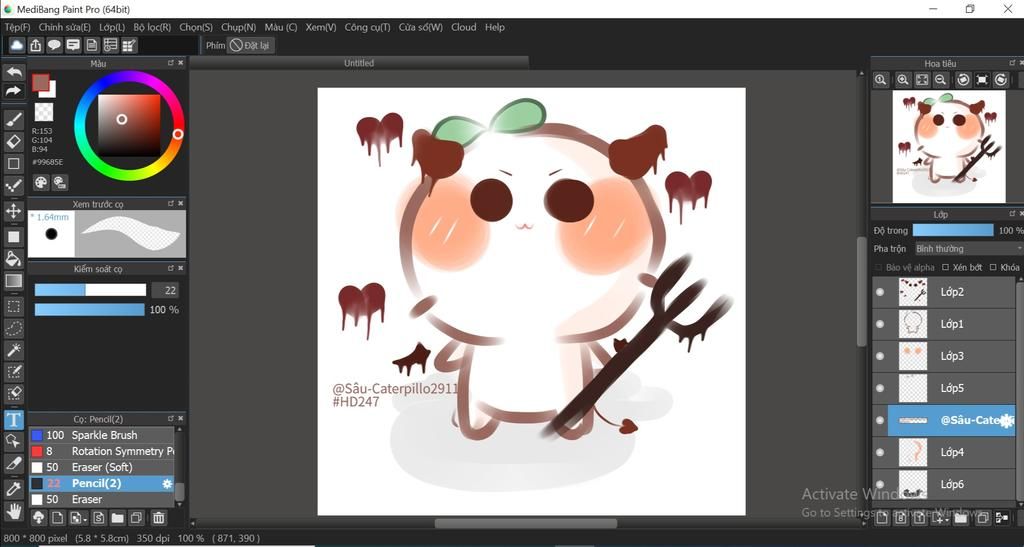The image size is (1024, 547).
Task: Click the brush opacity slider
Action: point(89,309)
